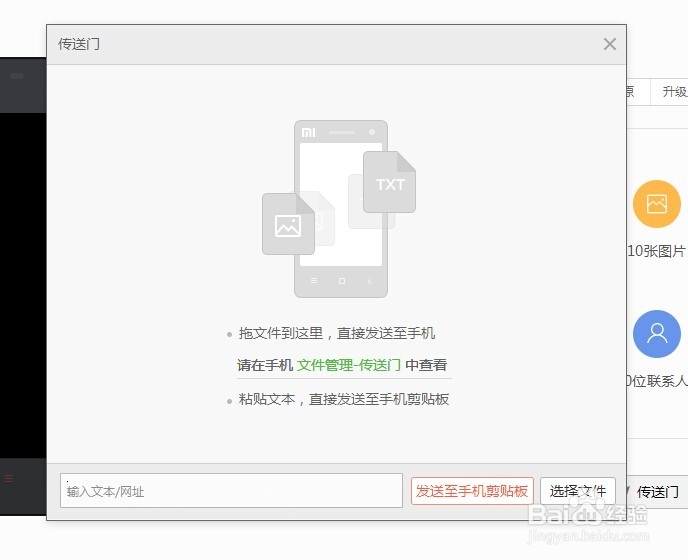This screenshot has width=688, height=560.
Task: Click the red menu icon in dark panel
Action: pos(9,478)
